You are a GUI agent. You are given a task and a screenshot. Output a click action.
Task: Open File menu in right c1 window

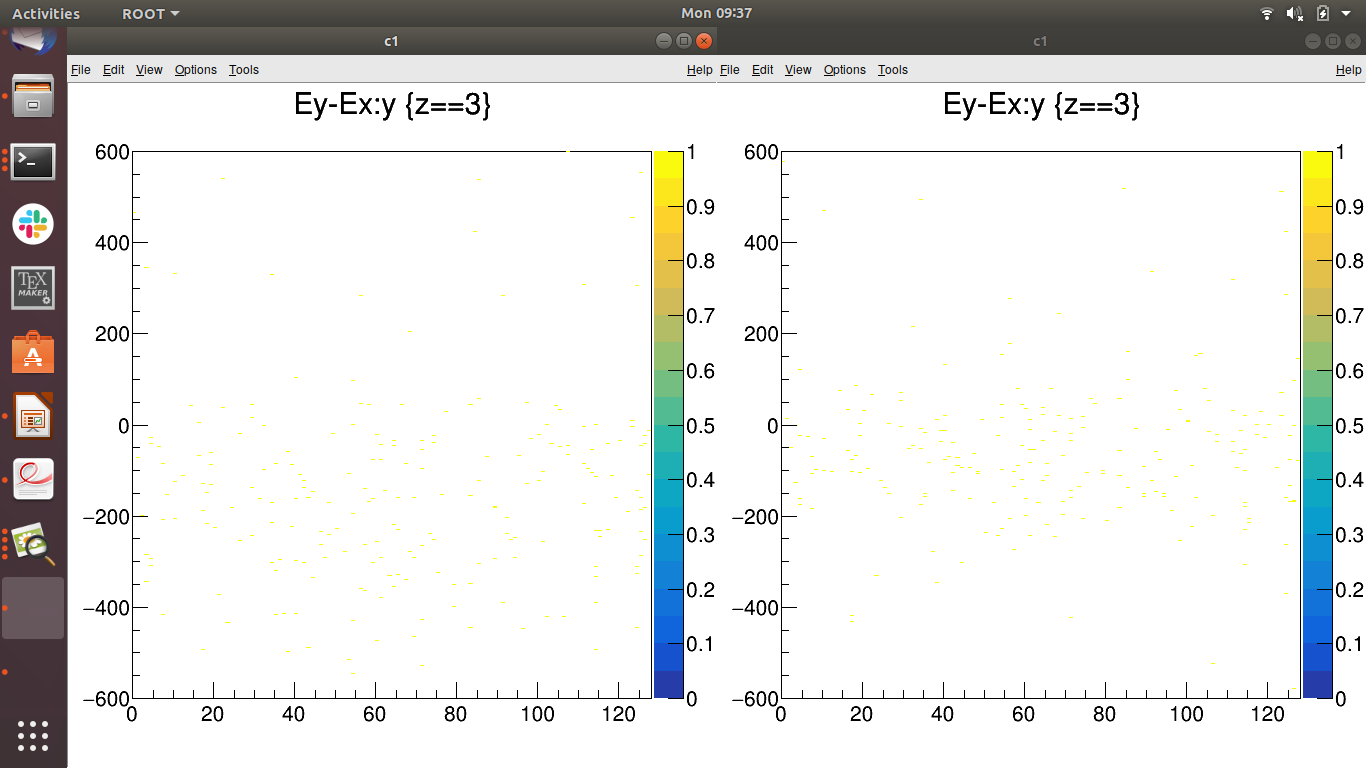[x=730, y=70]
